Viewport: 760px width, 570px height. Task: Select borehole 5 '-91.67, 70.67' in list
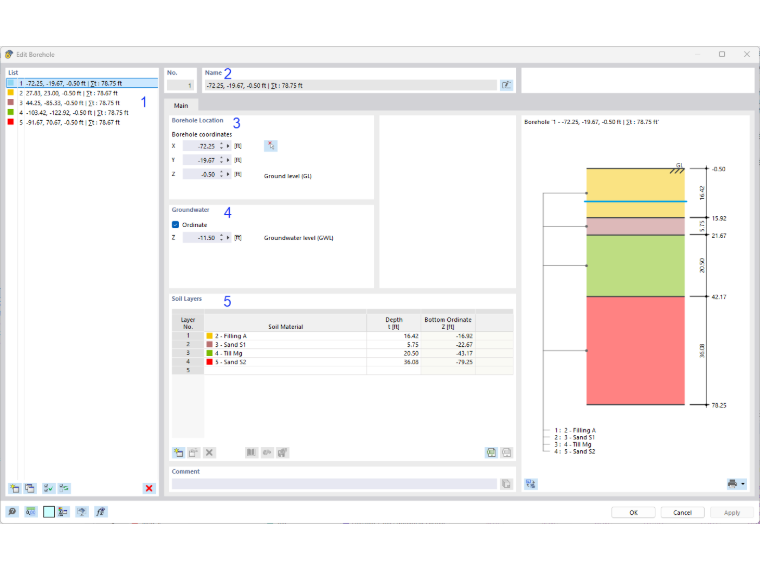[x=82, y=122]
